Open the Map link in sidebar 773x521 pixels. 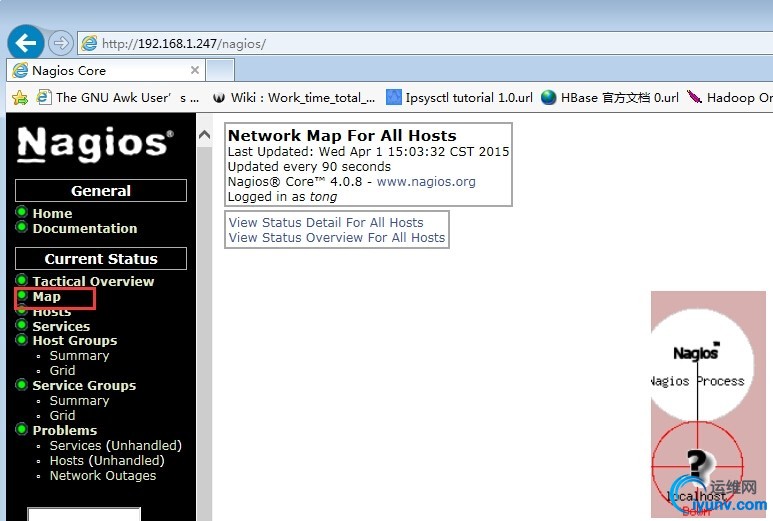(x=46, y=297)
